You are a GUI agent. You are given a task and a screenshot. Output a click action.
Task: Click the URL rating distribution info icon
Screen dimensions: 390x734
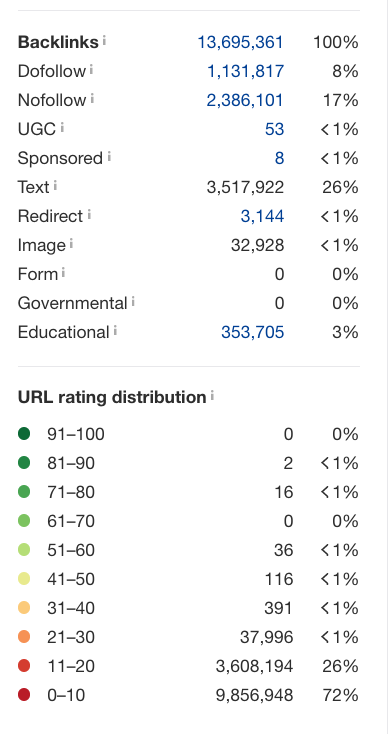click(212, 396)
